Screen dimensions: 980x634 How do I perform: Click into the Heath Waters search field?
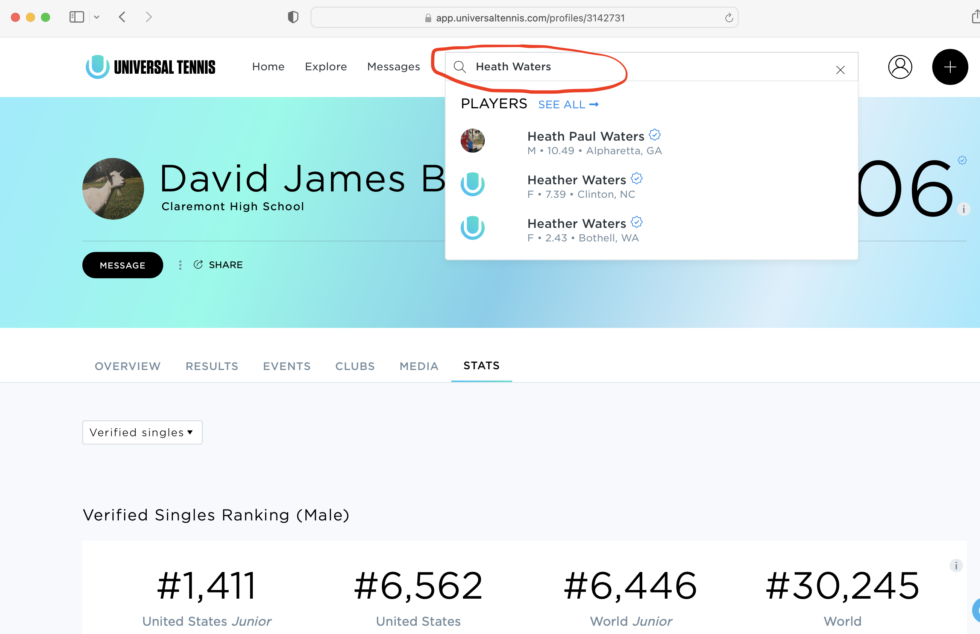(640, 67)
